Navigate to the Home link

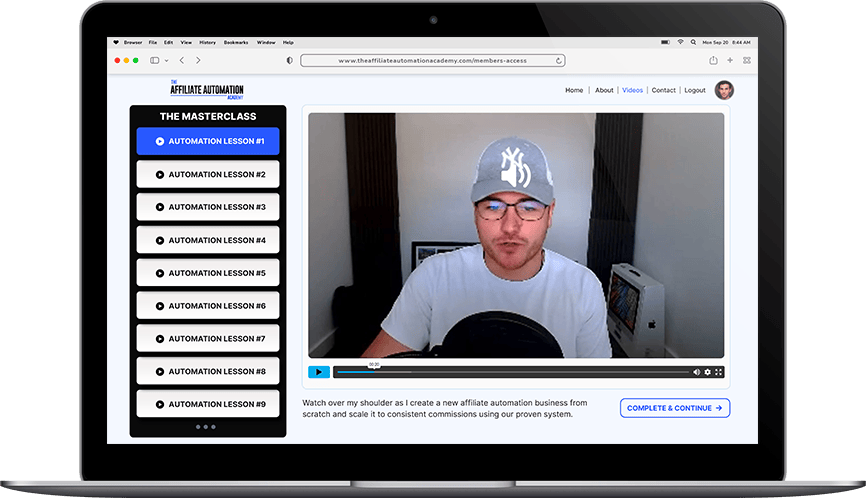(x=574, y=90)
